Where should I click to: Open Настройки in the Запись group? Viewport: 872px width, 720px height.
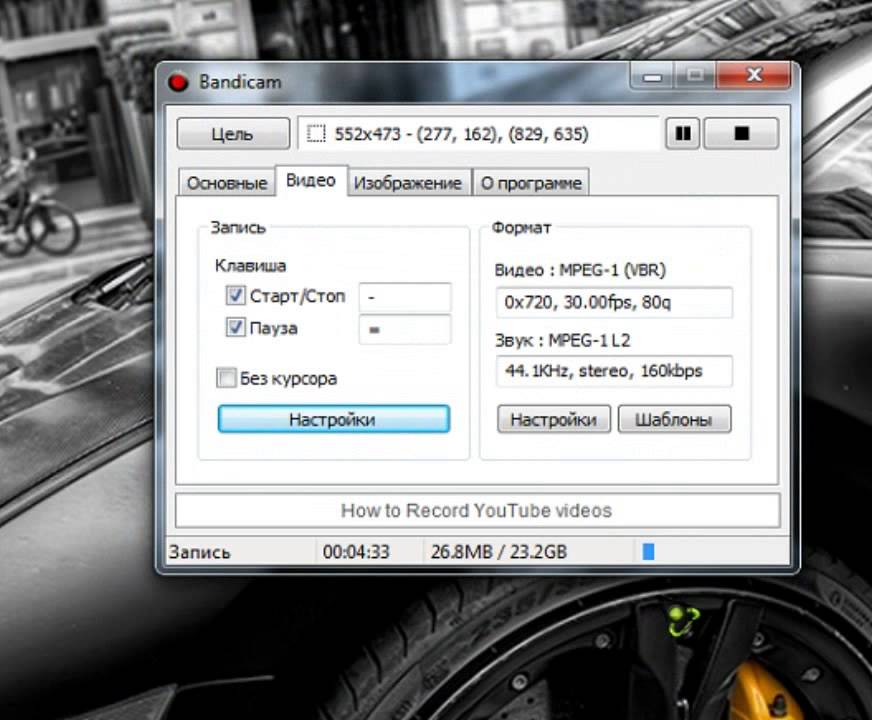point(334,419)
